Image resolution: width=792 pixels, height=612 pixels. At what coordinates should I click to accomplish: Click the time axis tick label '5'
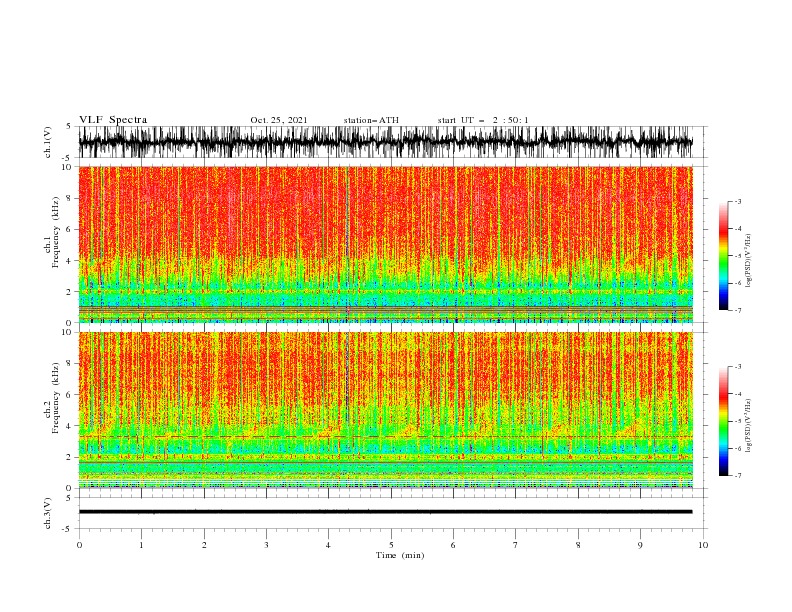391,545
